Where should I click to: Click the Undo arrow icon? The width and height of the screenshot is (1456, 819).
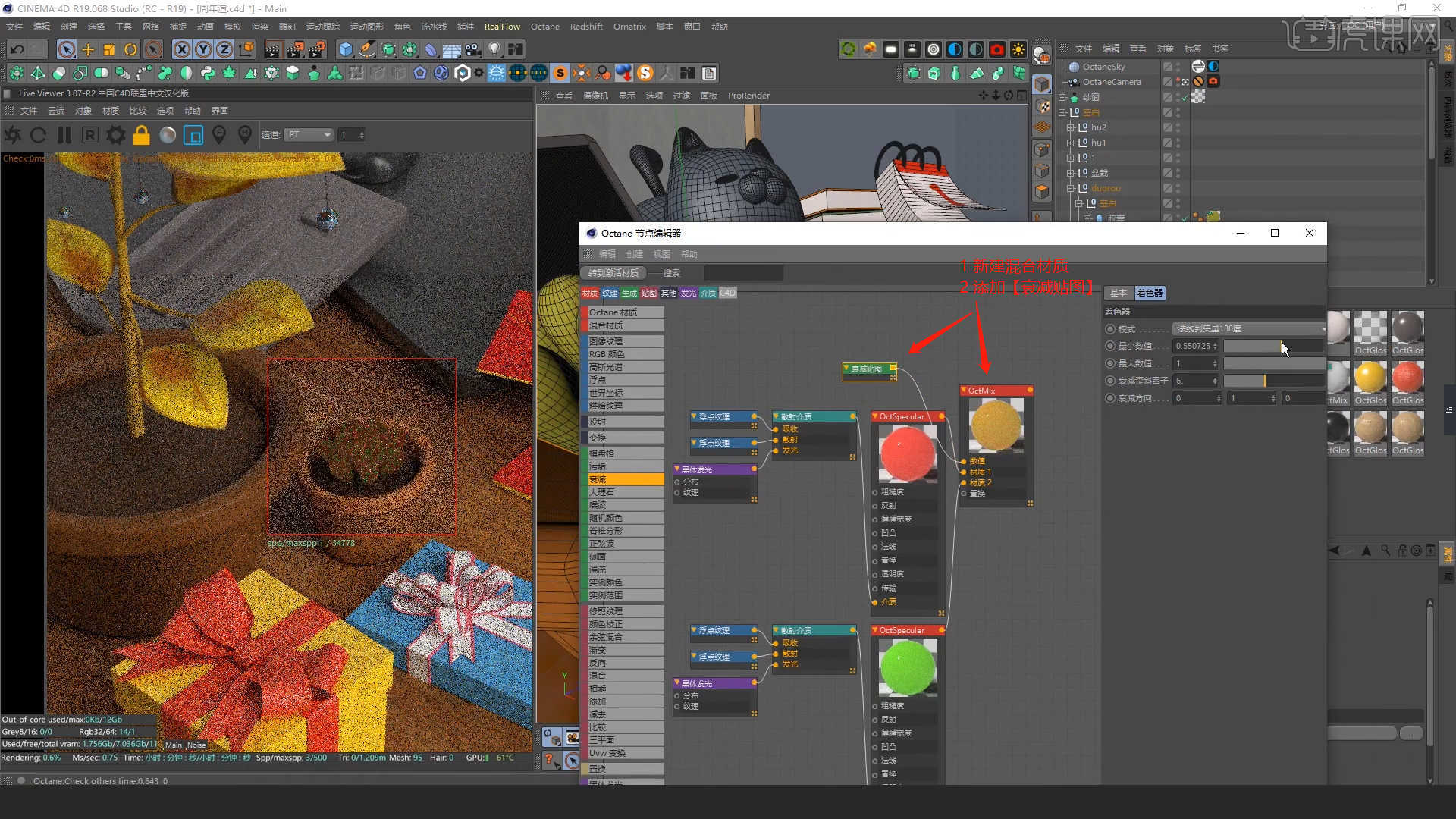pos(17,50)
